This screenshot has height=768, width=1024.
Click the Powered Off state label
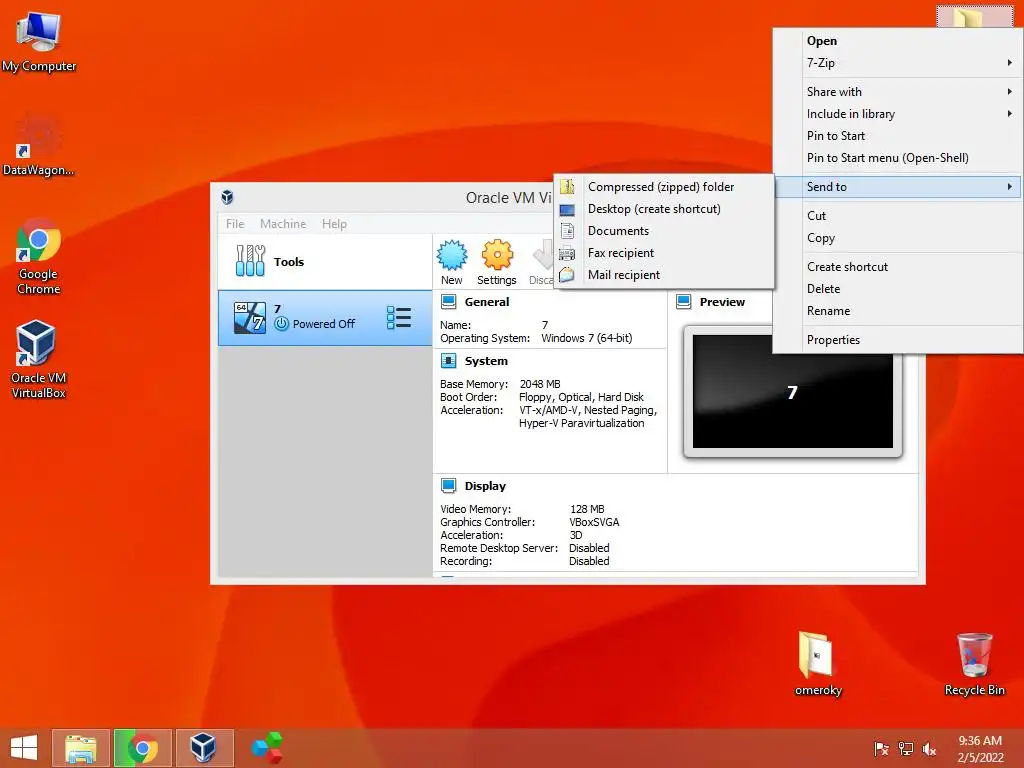tap(324, 324)
